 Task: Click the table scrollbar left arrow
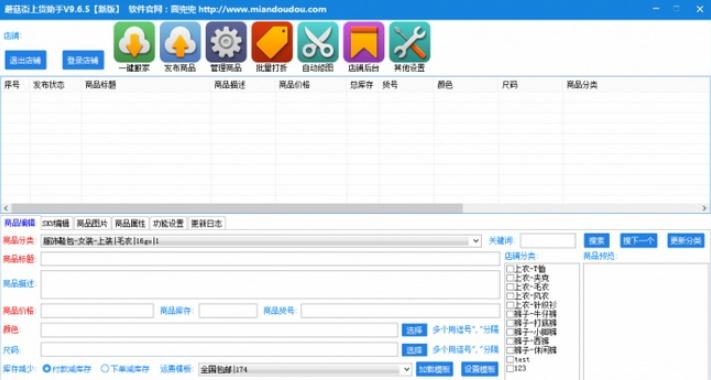5,208
